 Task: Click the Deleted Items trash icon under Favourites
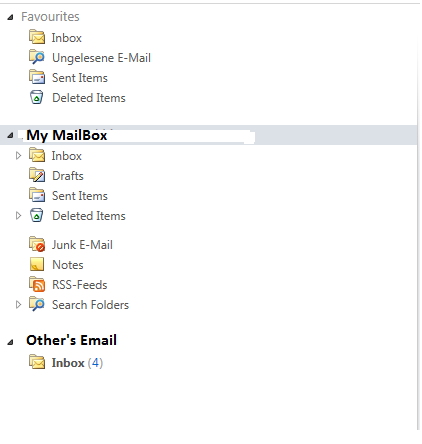coord(37,97)
